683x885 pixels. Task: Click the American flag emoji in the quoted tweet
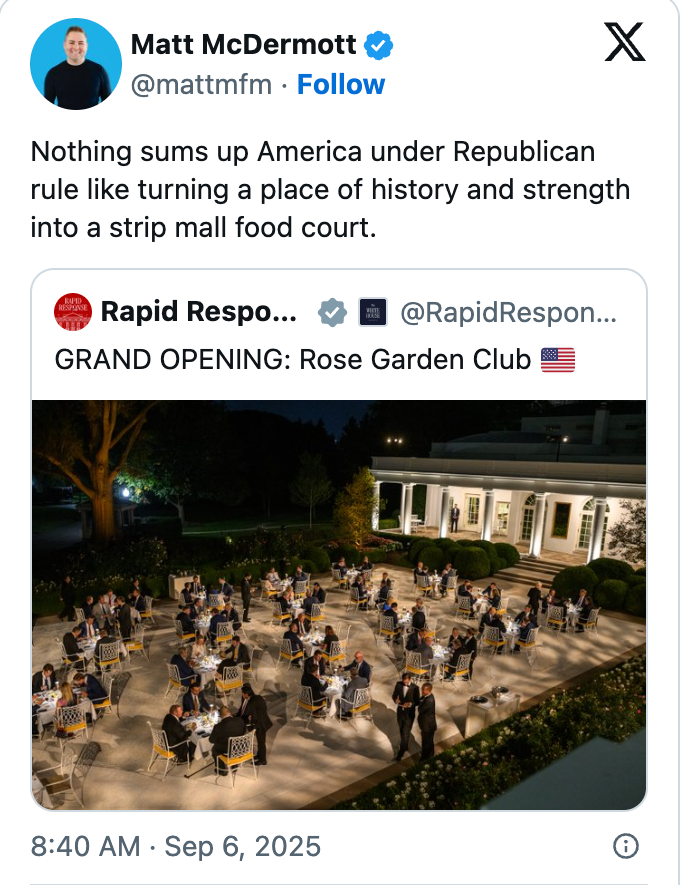point(560,359)
